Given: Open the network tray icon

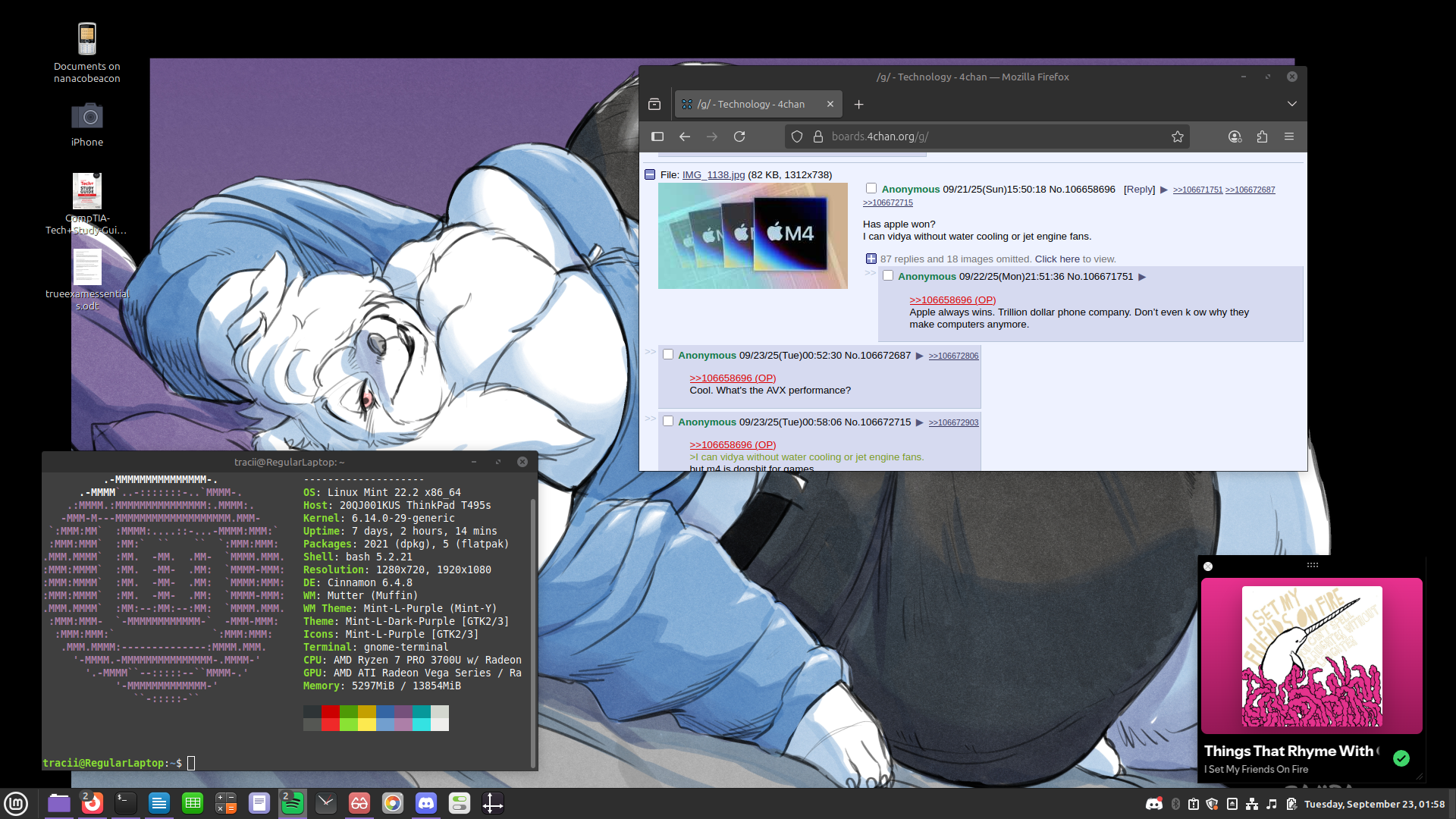Looking at the screenshot, I should [1252, 804].
